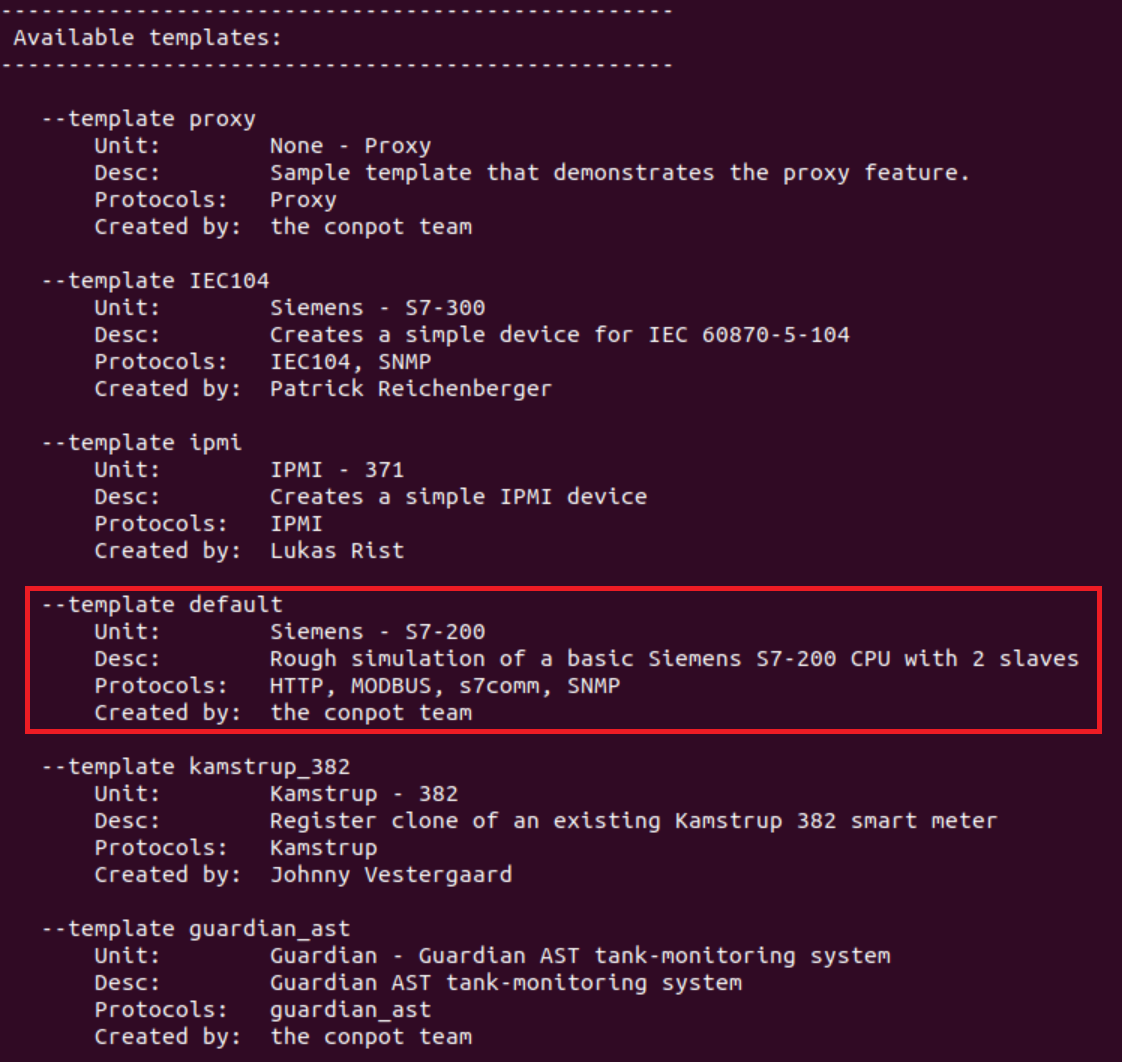Click "None - Proxy" unit value
Screen dimensions: 1122x1062
coord(350,146)
